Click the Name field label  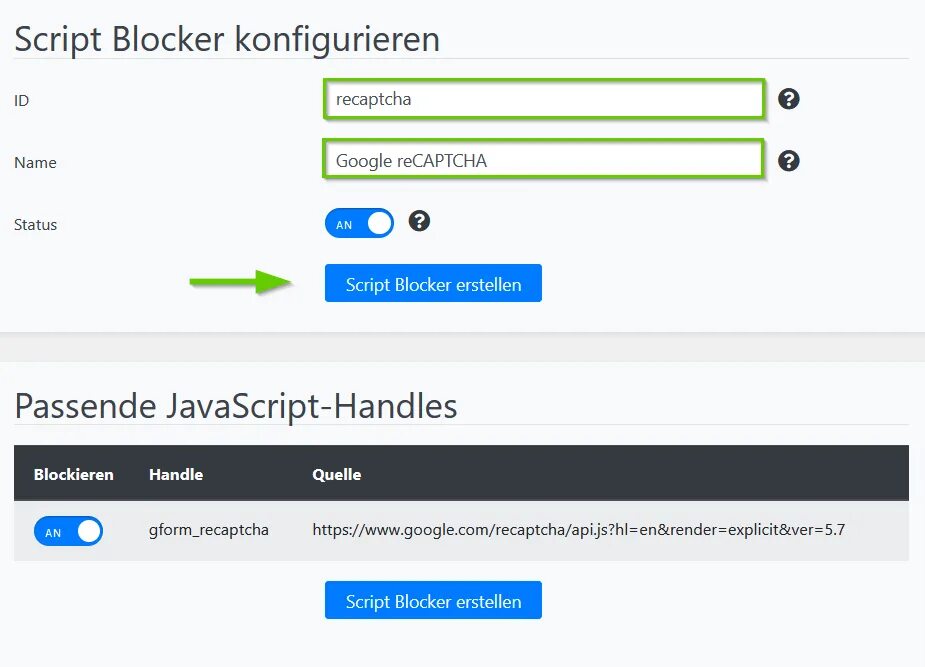coord(35,162)
